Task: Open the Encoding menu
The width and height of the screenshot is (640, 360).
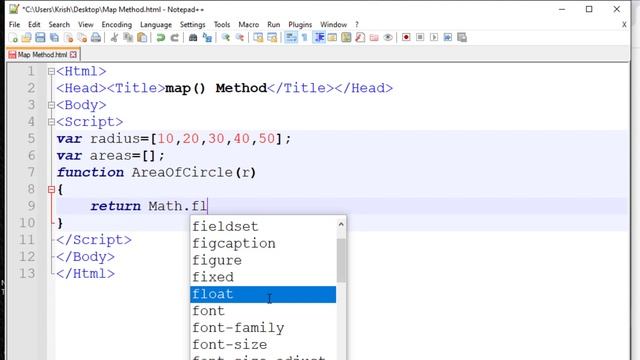Action: coord(117,24)
